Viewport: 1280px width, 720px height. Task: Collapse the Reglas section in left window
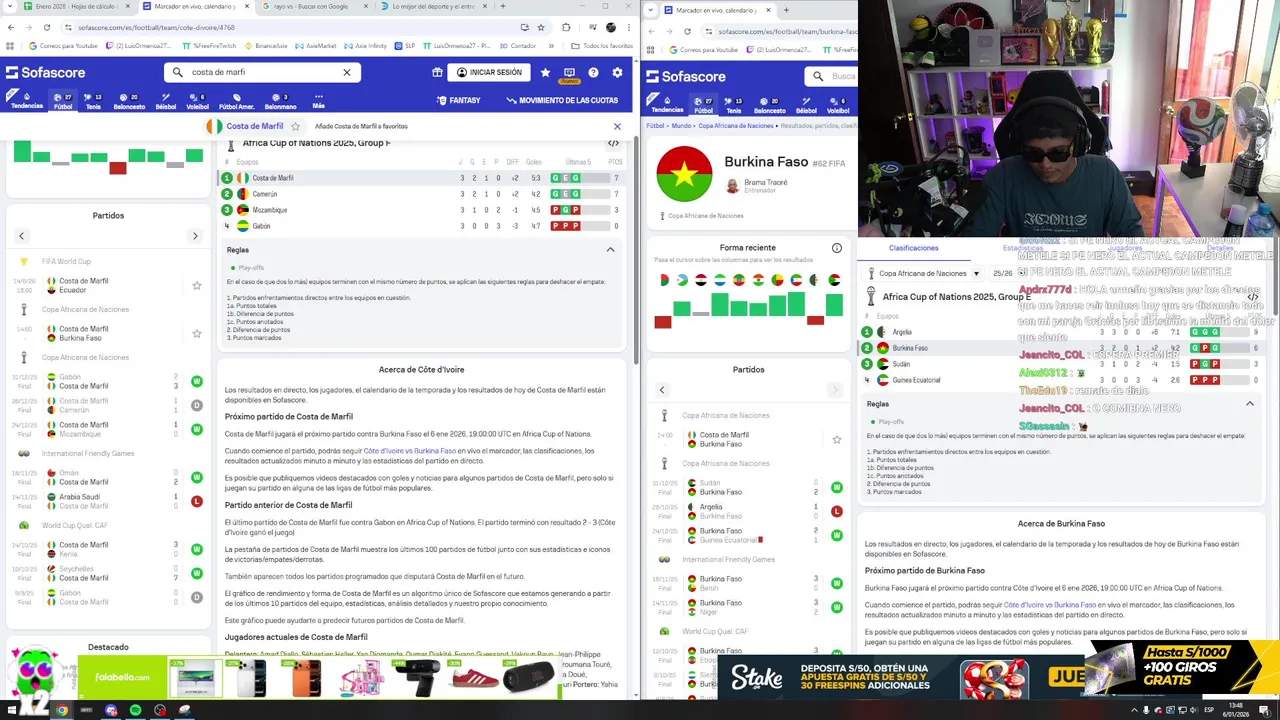[x=610, y=250]
